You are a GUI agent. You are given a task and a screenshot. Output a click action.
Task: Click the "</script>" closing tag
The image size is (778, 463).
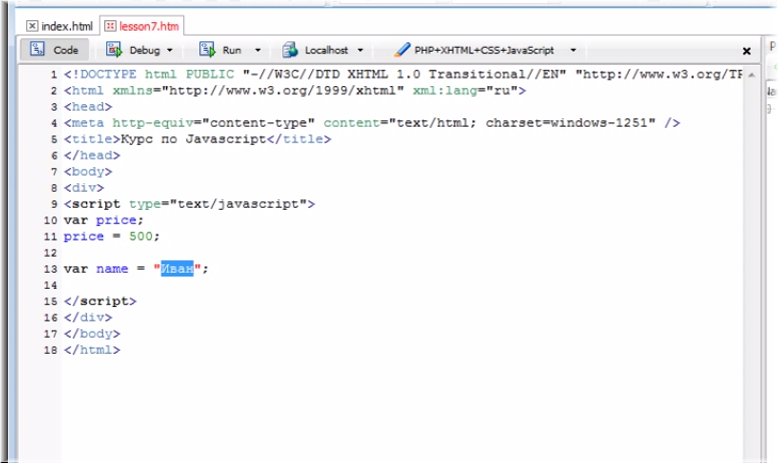[100, 301]
